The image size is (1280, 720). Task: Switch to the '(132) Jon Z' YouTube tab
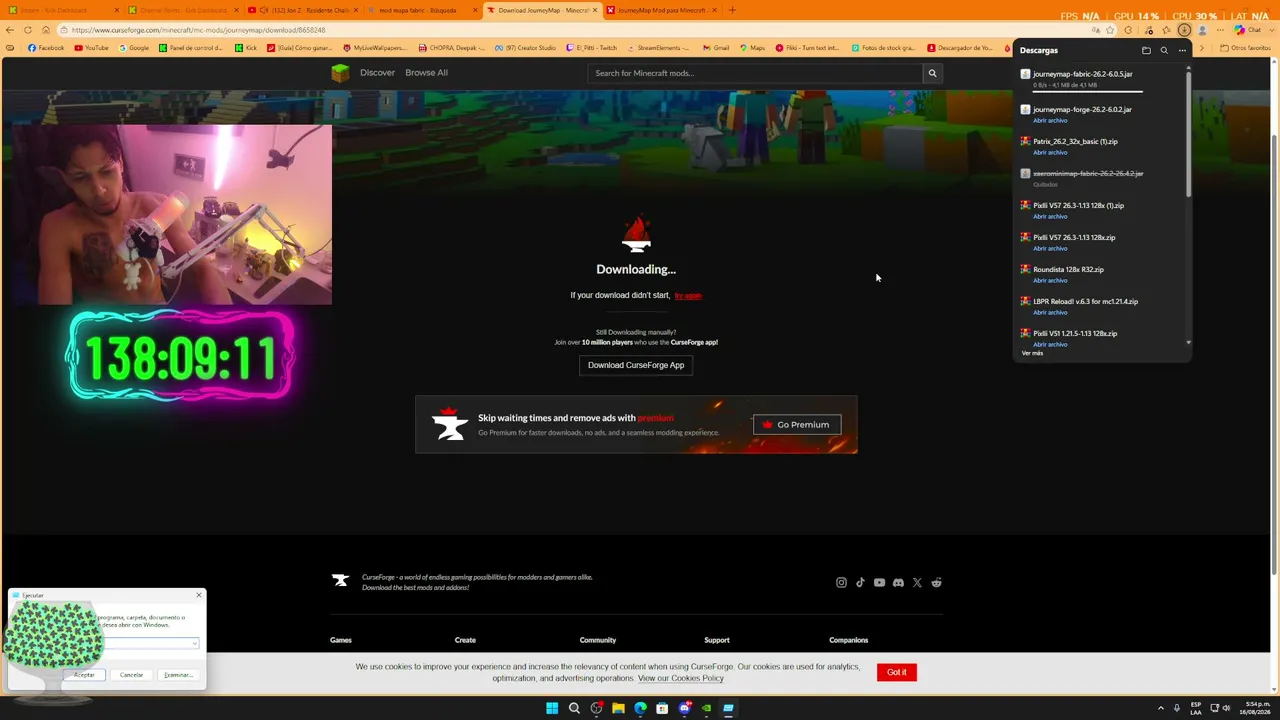pos(304,10)
